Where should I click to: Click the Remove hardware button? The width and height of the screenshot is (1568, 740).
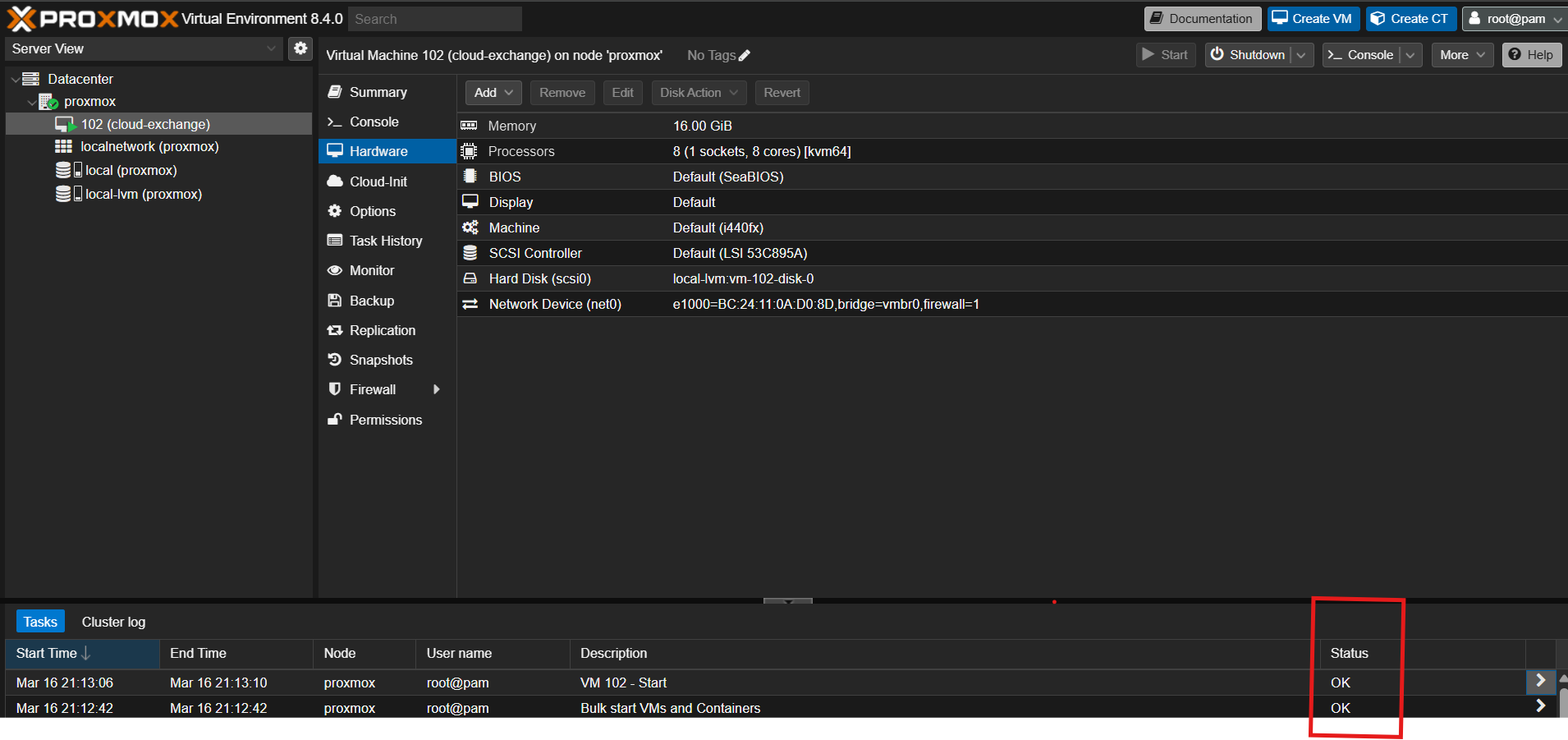[x=562, y=93]
